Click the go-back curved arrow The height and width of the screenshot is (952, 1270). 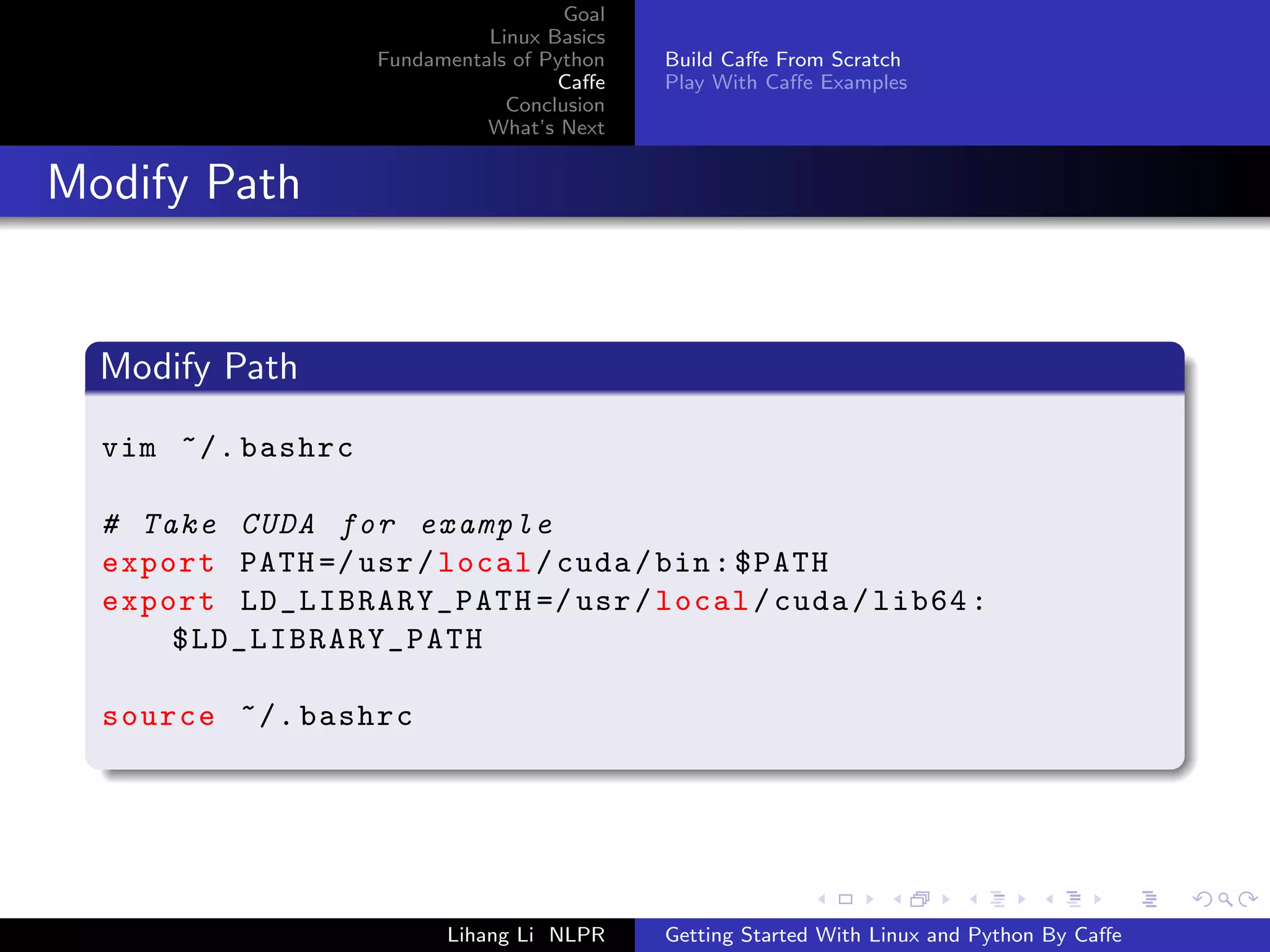[1202, 899]
